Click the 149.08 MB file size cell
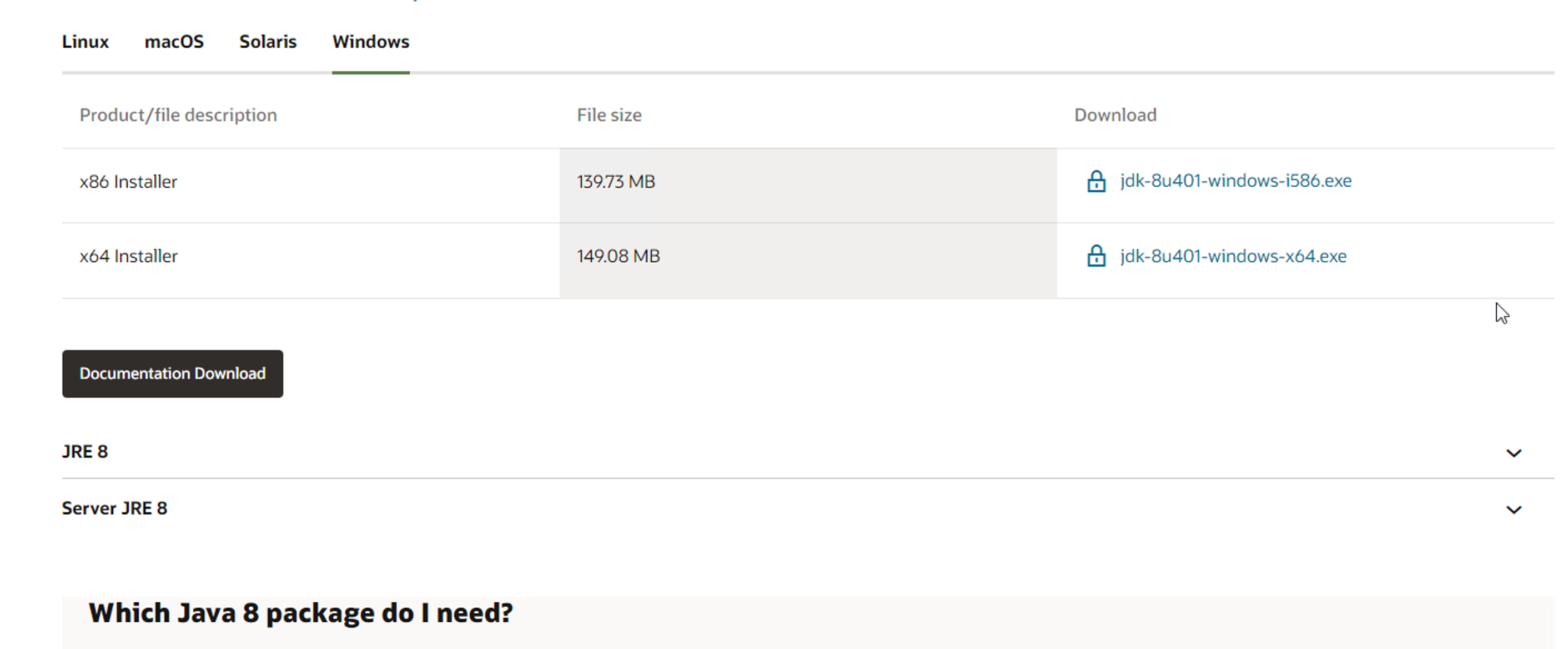This screenshot has width=1568, height=649. pyautogui.click(x=619, y=256)
